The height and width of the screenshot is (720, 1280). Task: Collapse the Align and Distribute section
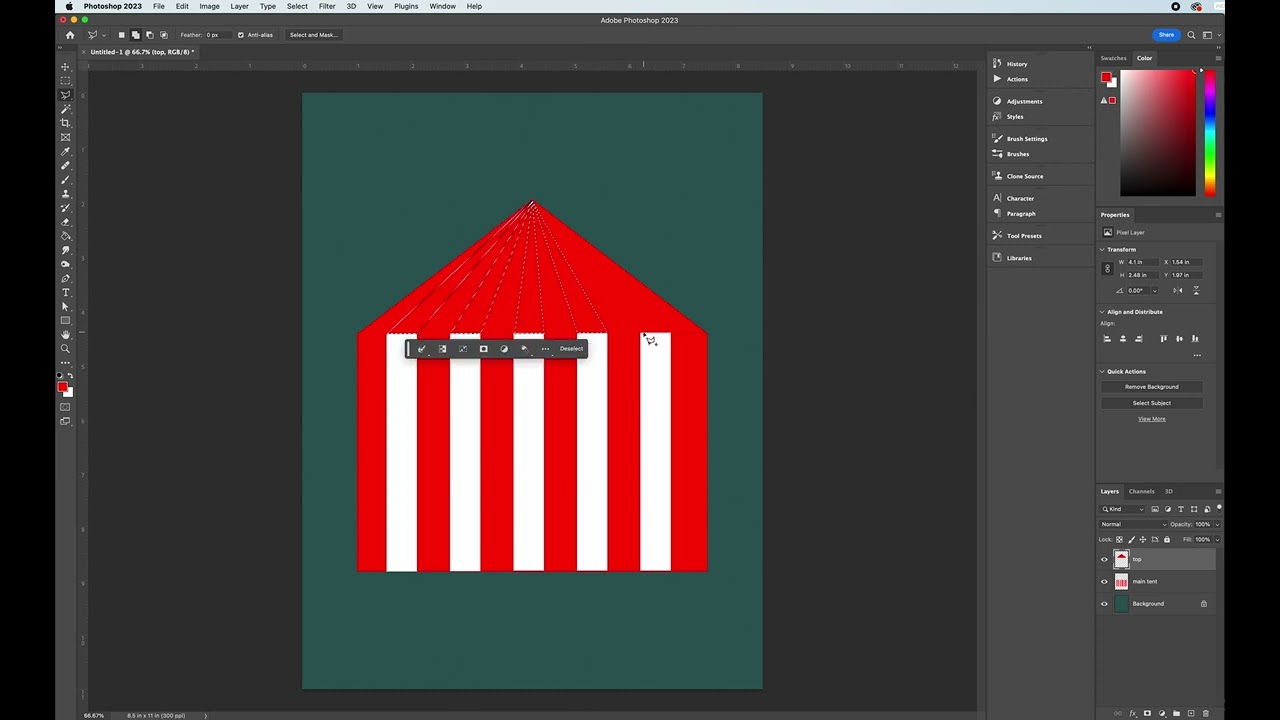pyautogui.click(x=1103, y=312)
